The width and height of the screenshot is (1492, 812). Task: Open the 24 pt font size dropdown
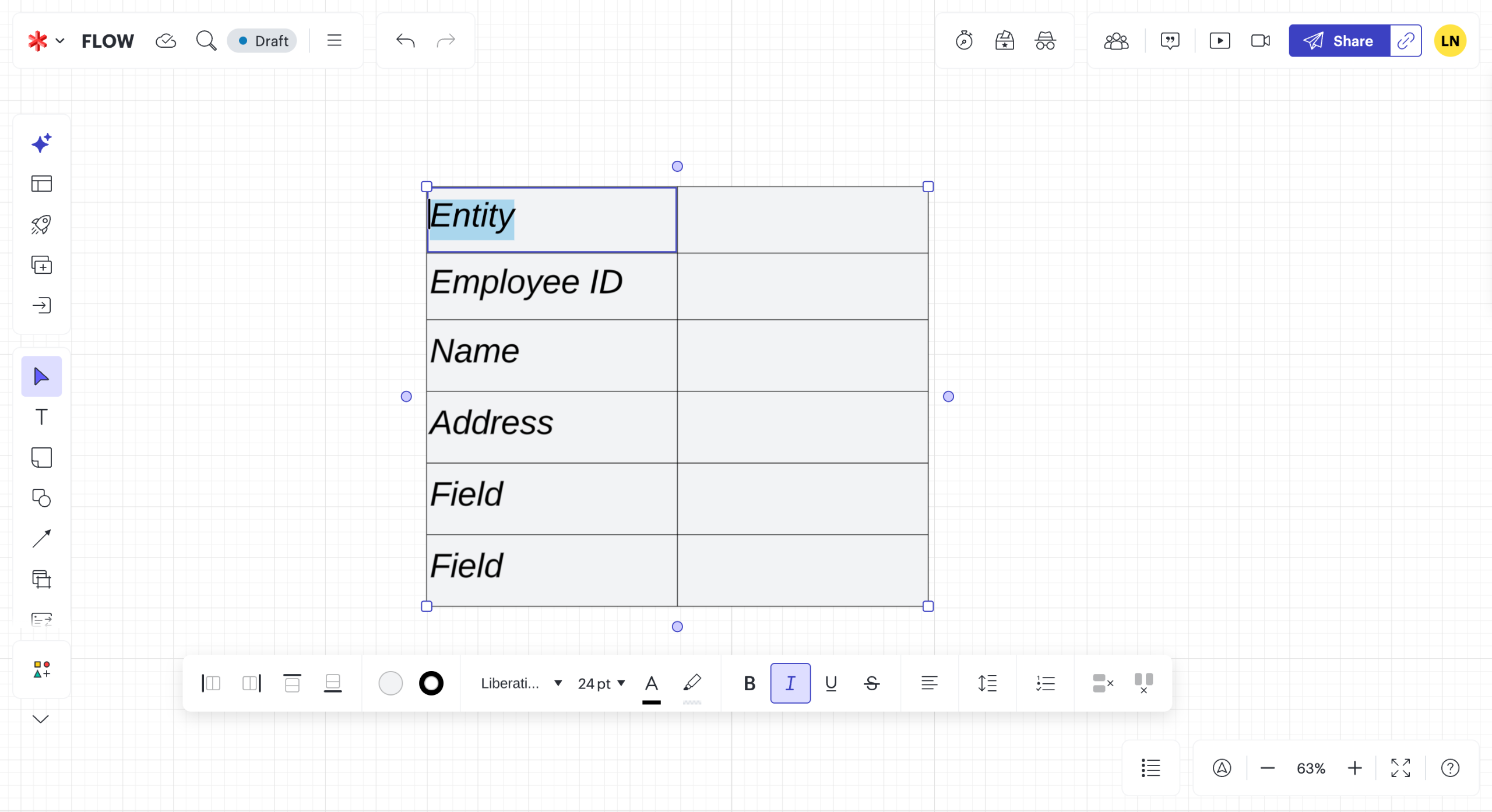coord(601,683)
